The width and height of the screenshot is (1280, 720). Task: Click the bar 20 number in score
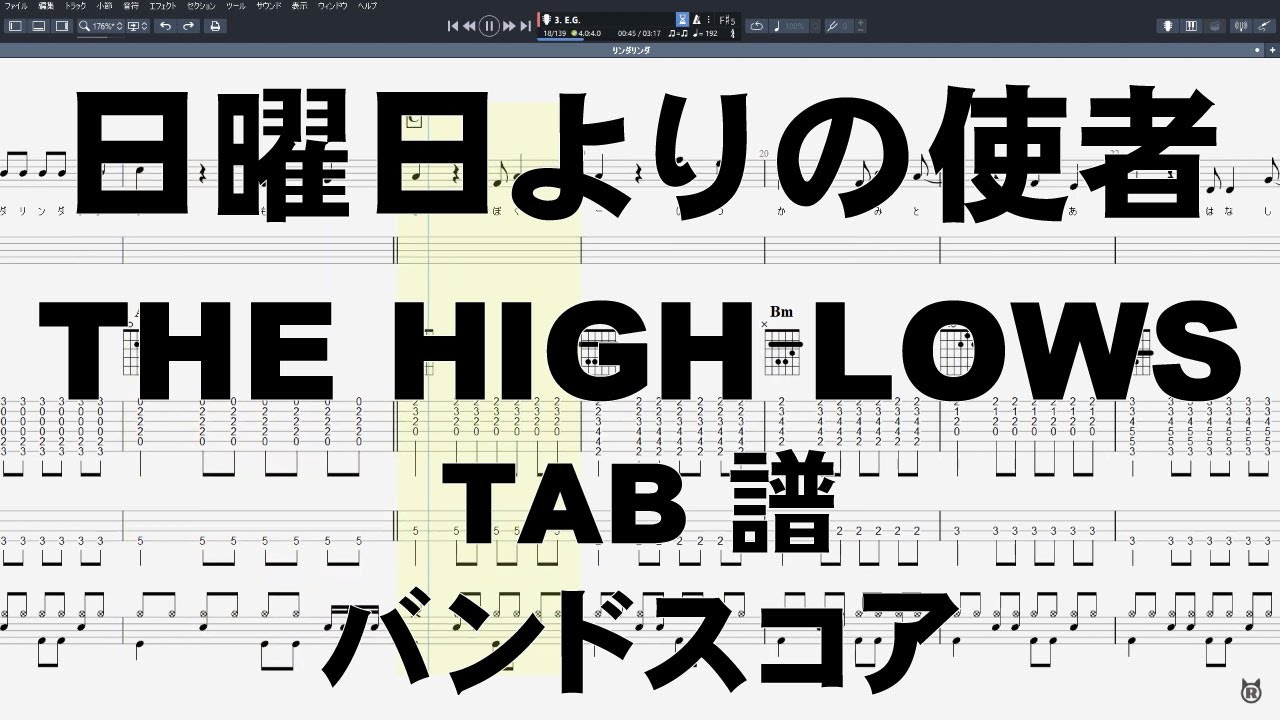click(764, 153)
